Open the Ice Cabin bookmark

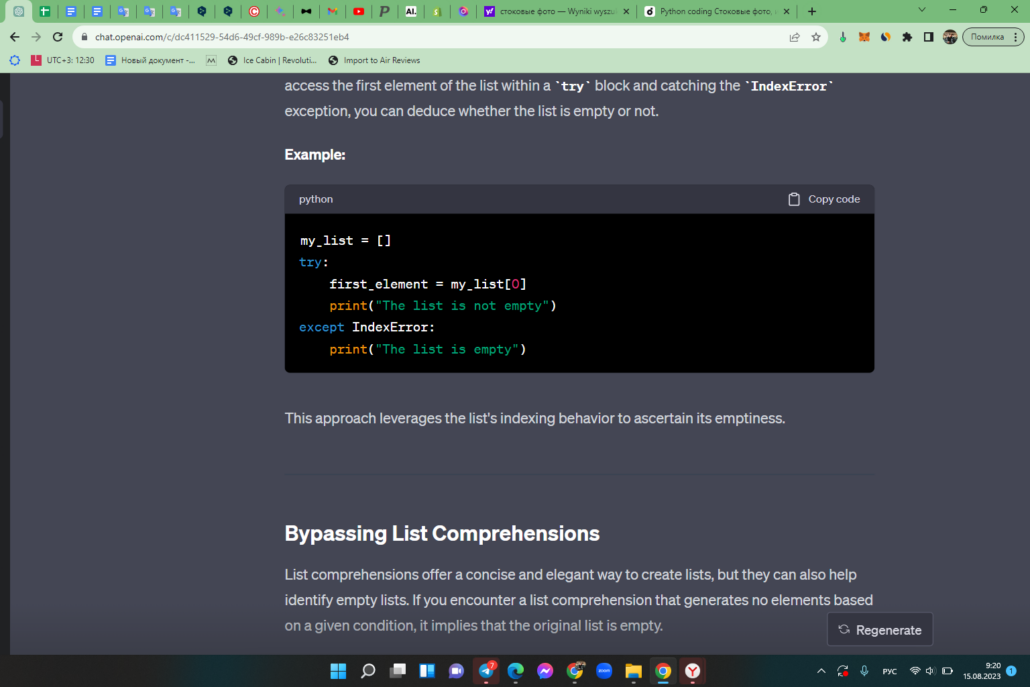click(272, 60)
